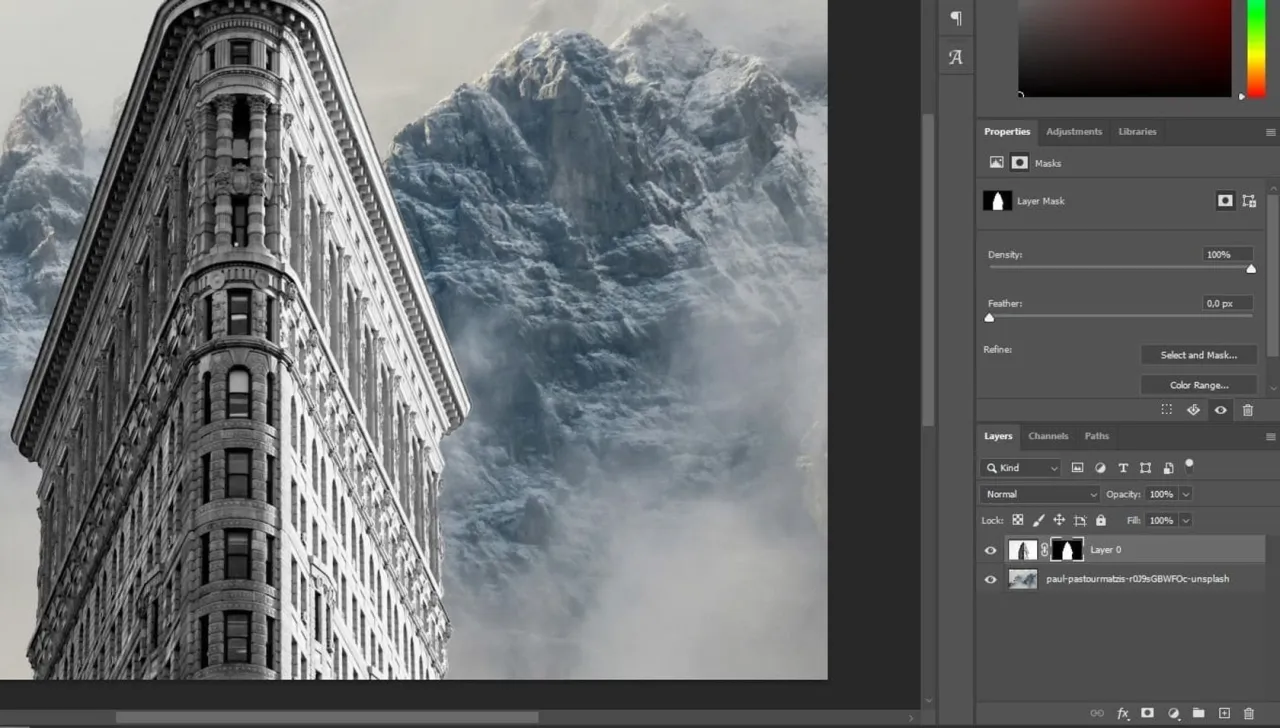Toggle mask visibility in Properties panel
Viewport: 1280px width, 728px height.
(x=1220, y=409)
